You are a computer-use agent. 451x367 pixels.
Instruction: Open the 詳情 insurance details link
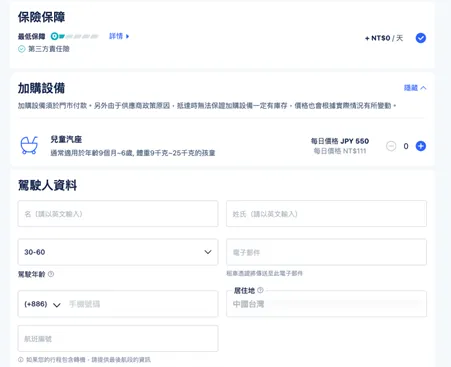tap(119, 36)
